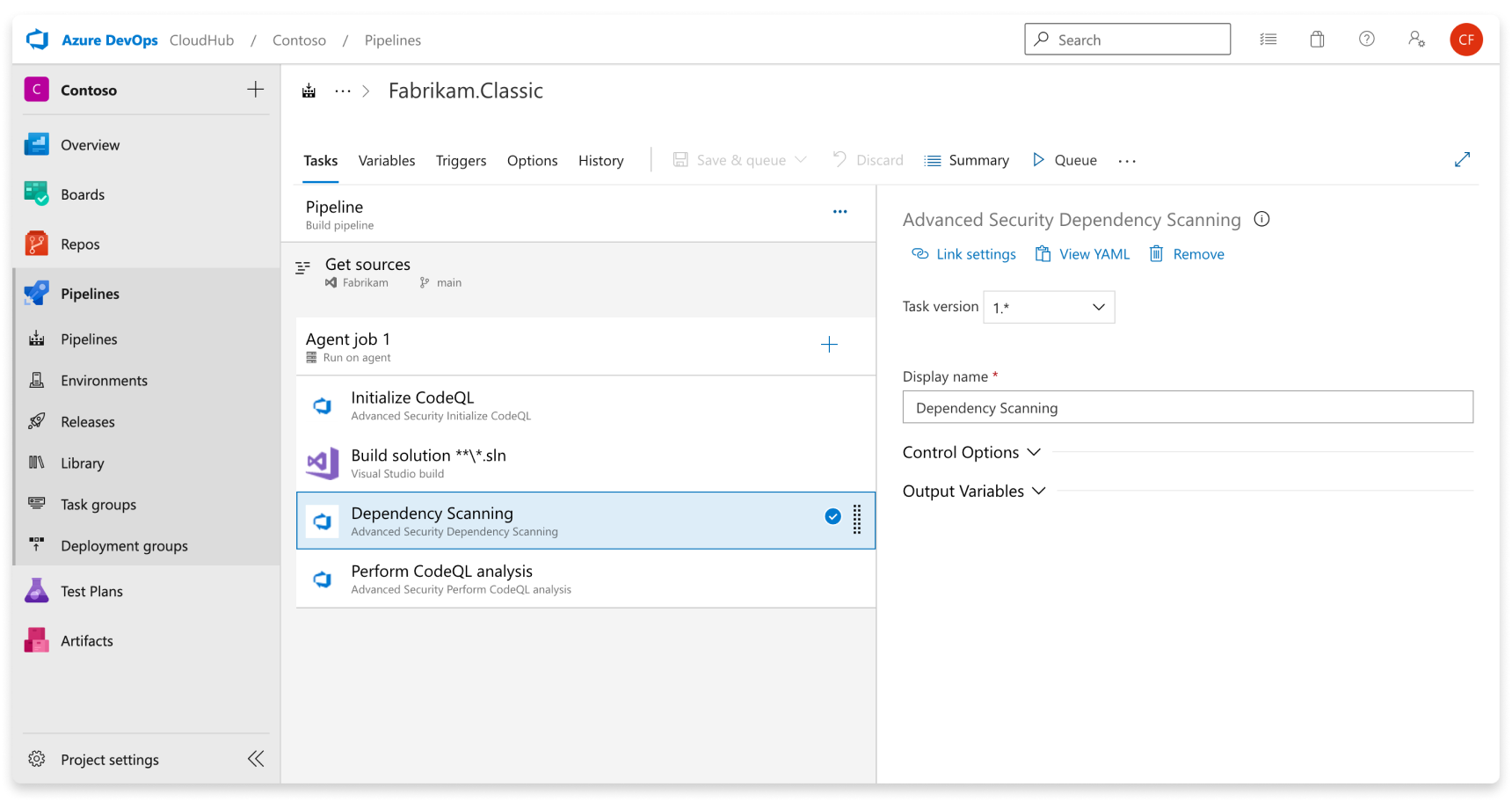Open user settings icon in header
Screen dimensions: 1512x802
click(x=1416, y=39)
